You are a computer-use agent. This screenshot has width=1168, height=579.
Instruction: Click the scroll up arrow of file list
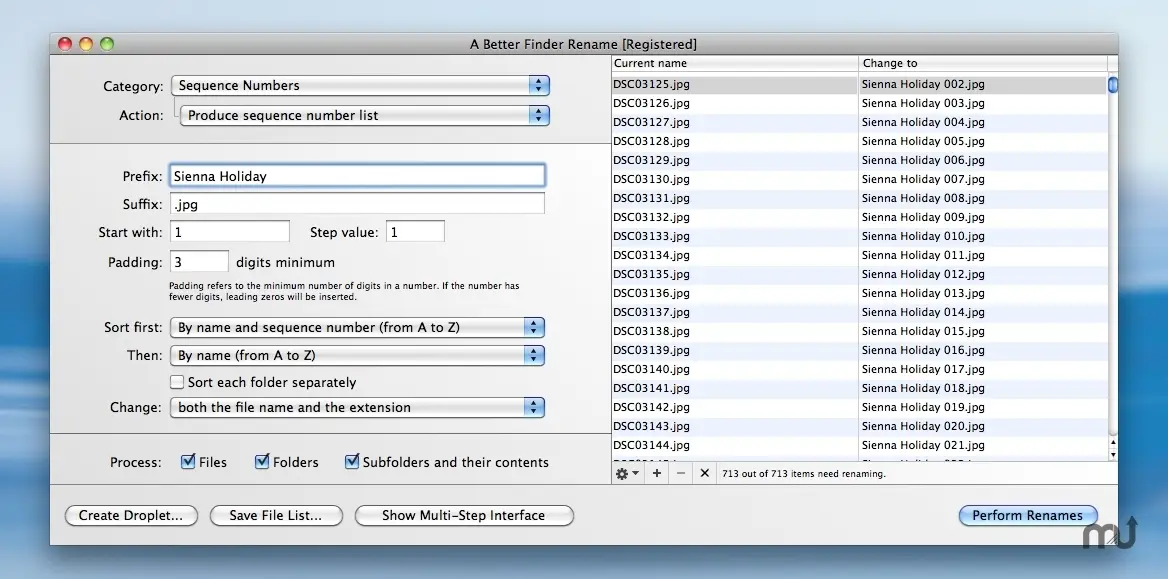pyautogui.click(x=1113, y=443)
